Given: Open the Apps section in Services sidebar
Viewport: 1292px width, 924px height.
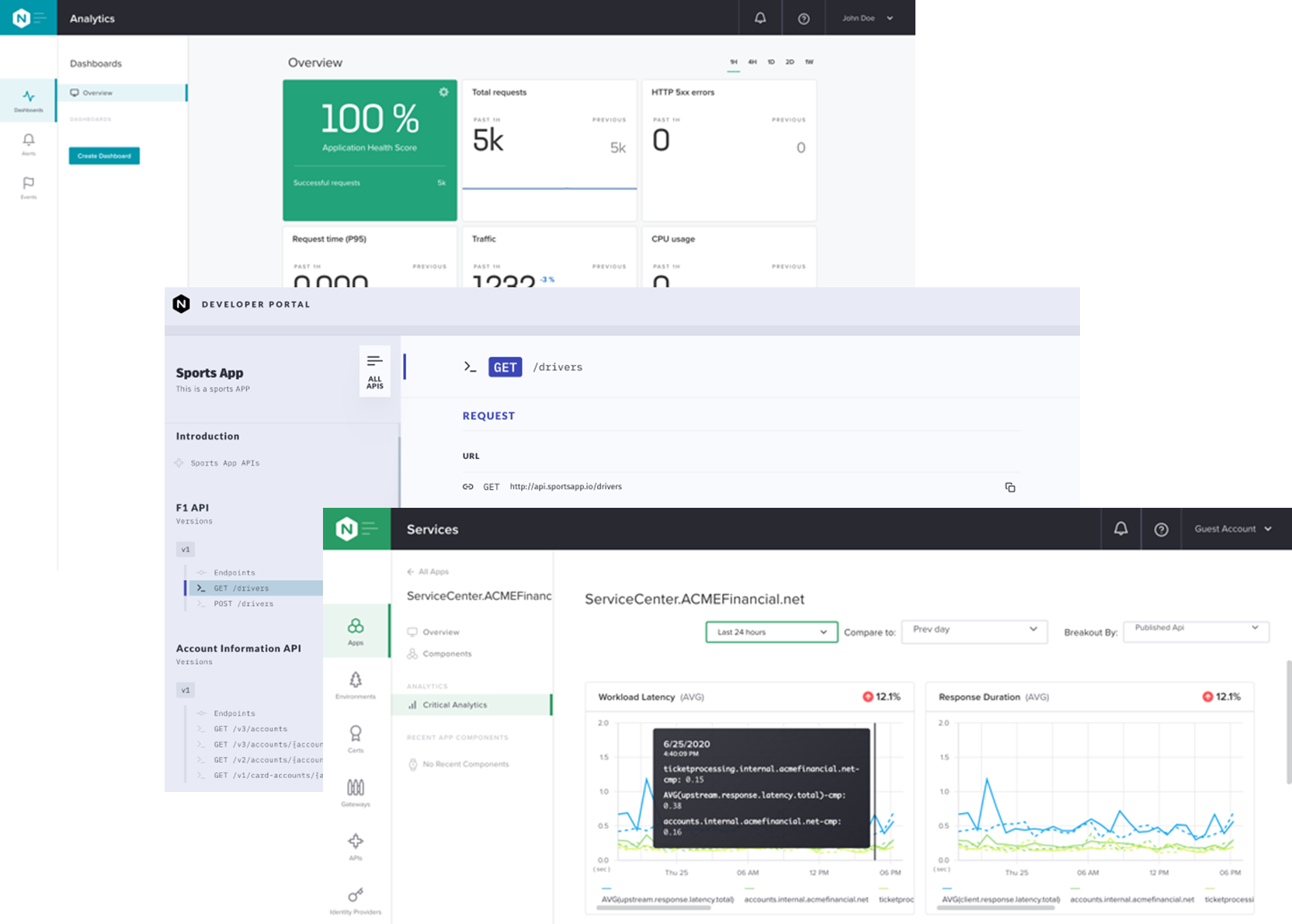Looking at the screenshot, I should point(356,630).
